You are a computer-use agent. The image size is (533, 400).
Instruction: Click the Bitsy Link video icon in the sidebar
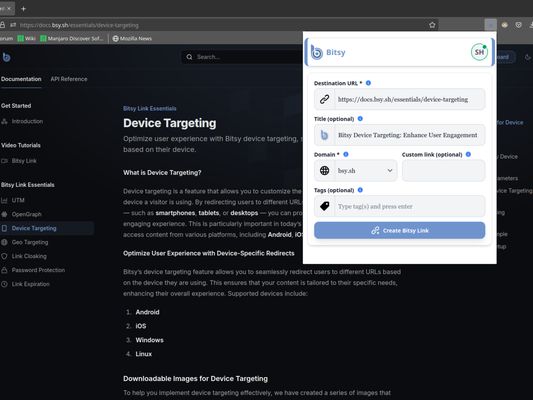point(4,161)
